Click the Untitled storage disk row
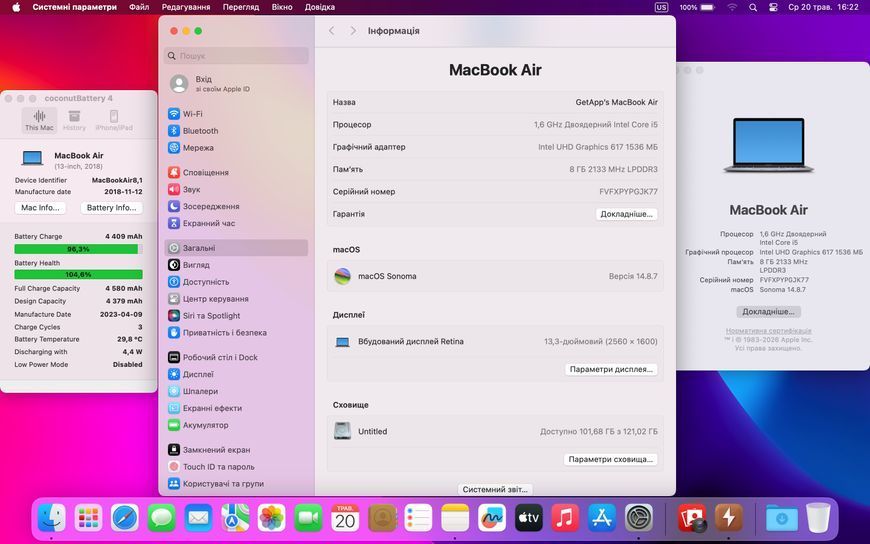The height and width of the screenshot is (544, 870). (x=495, y=431)
